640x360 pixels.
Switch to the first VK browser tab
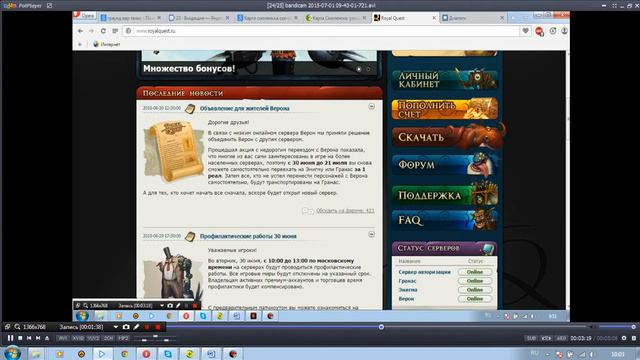(x=131, y=18)
